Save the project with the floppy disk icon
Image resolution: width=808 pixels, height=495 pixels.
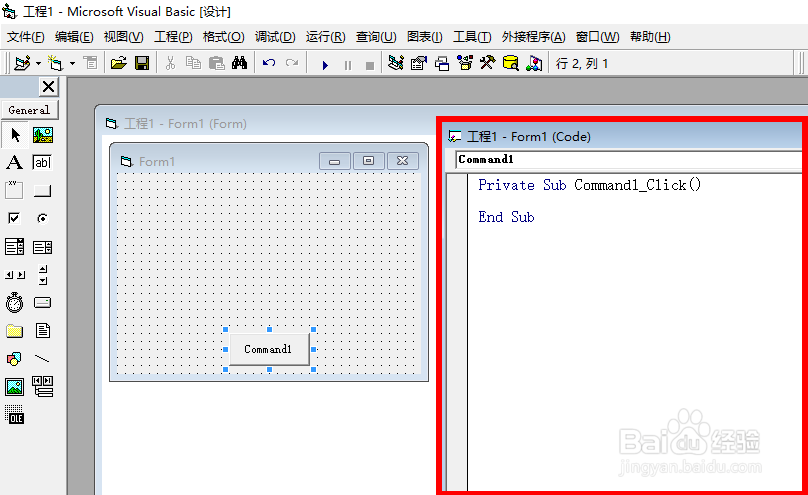coord(142,63)
